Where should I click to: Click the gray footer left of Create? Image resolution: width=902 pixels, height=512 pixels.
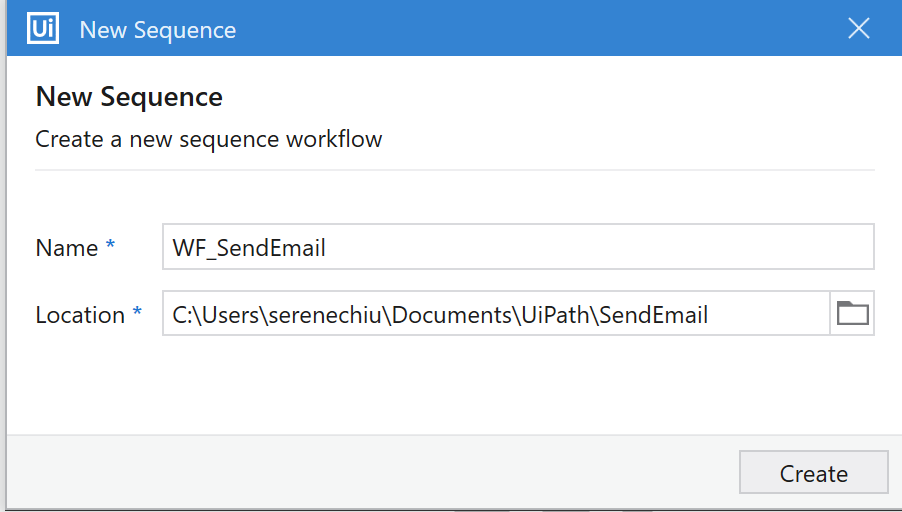tap(370, 472)
